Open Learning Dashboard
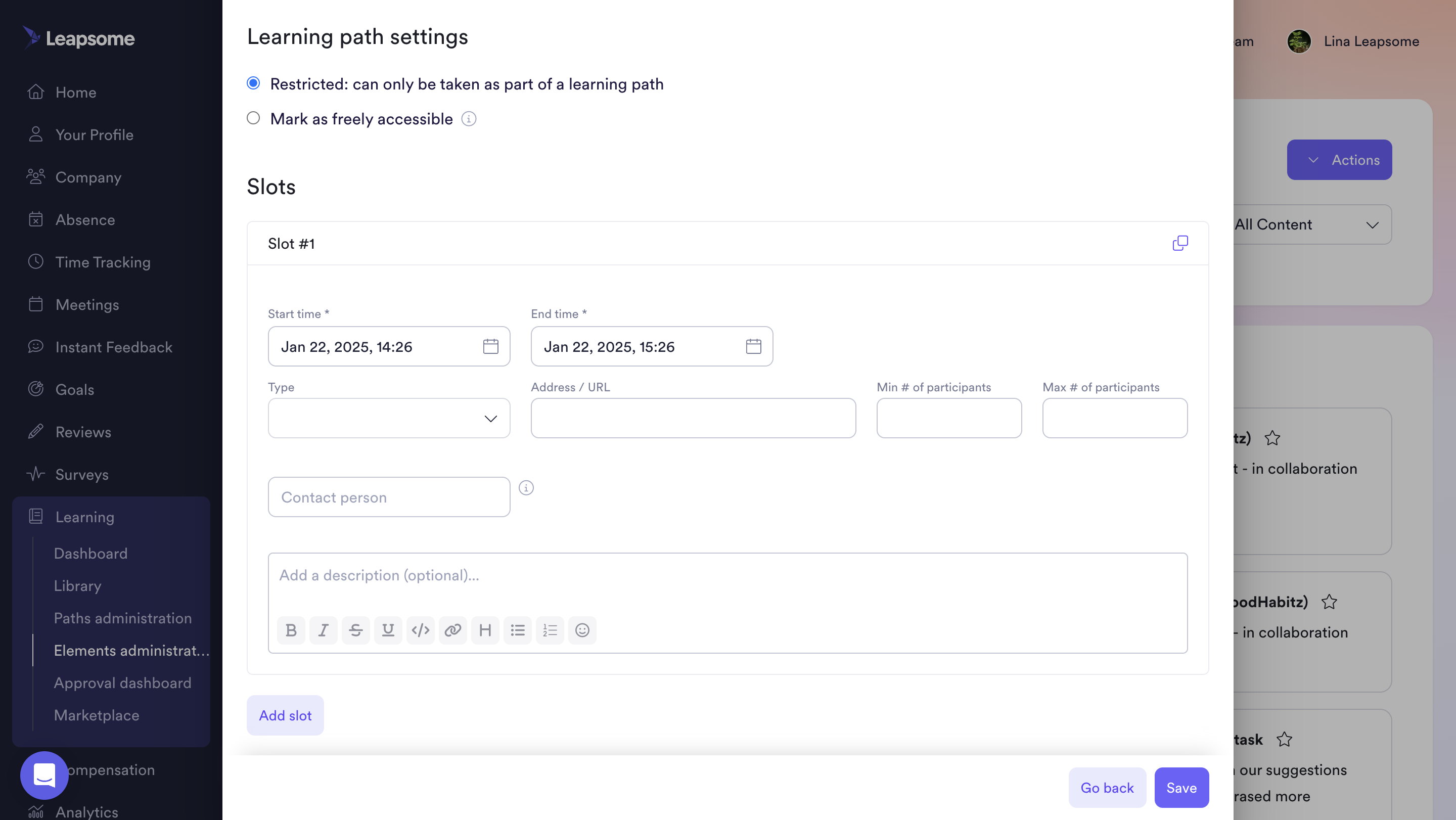The width and height of the screenshot is (1456, 820). coord(90,553)
